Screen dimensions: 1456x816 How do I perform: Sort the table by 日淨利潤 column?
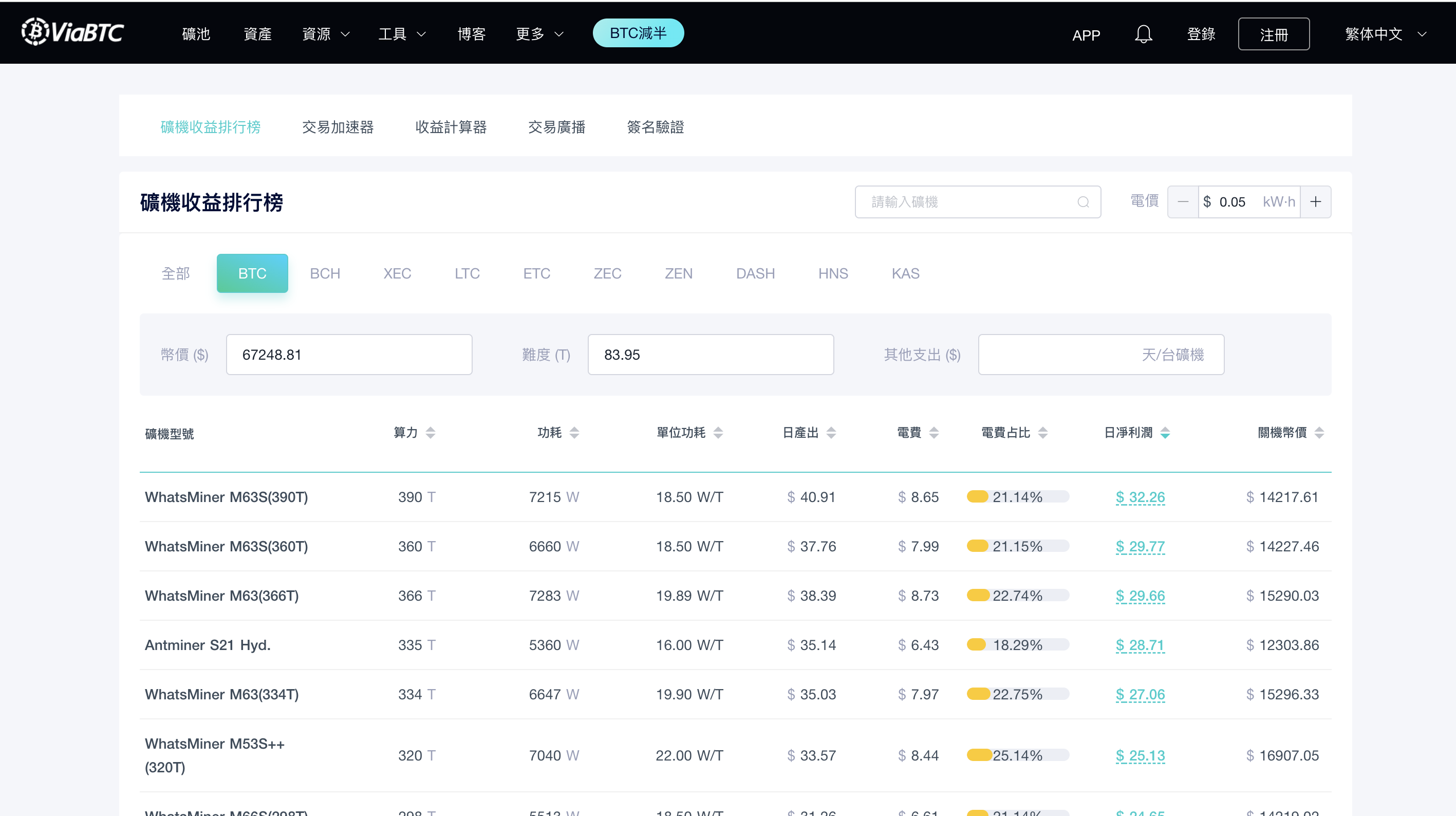click(x=1166, y=433)
